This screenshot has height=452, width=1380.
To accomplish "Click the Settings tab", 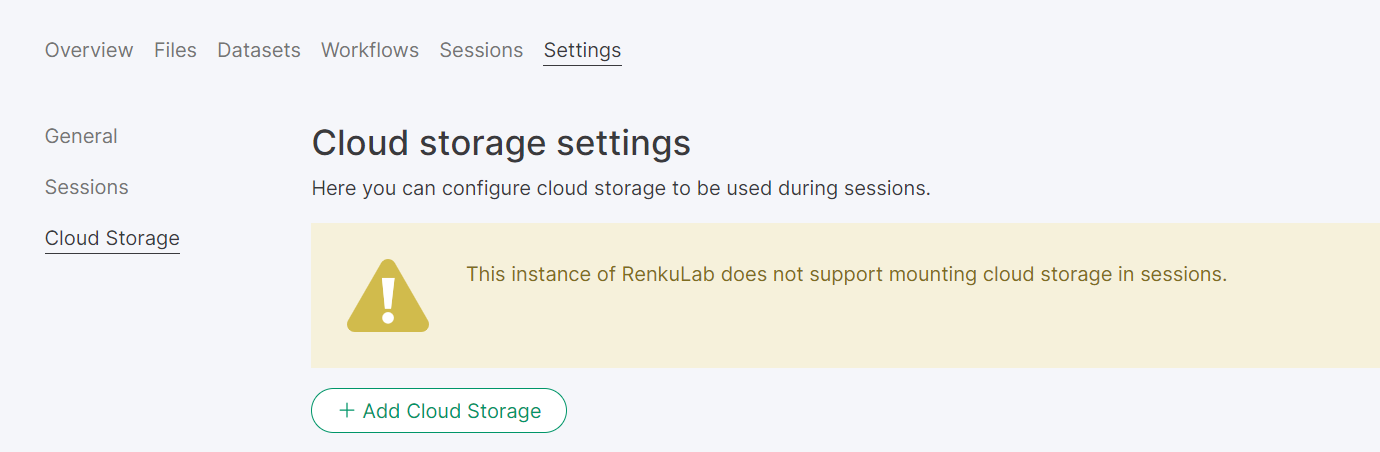I will (582, 50).
